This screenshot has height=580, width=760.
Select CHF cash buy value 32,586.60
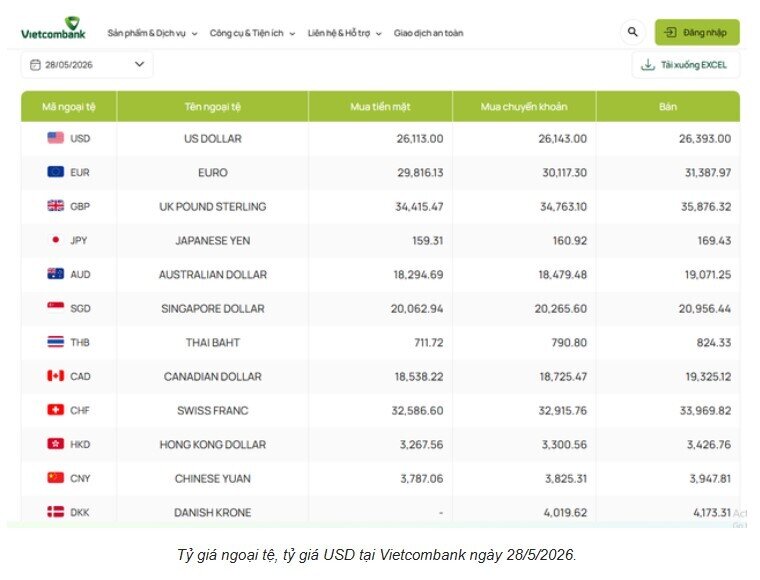click(x=417, y=410)
